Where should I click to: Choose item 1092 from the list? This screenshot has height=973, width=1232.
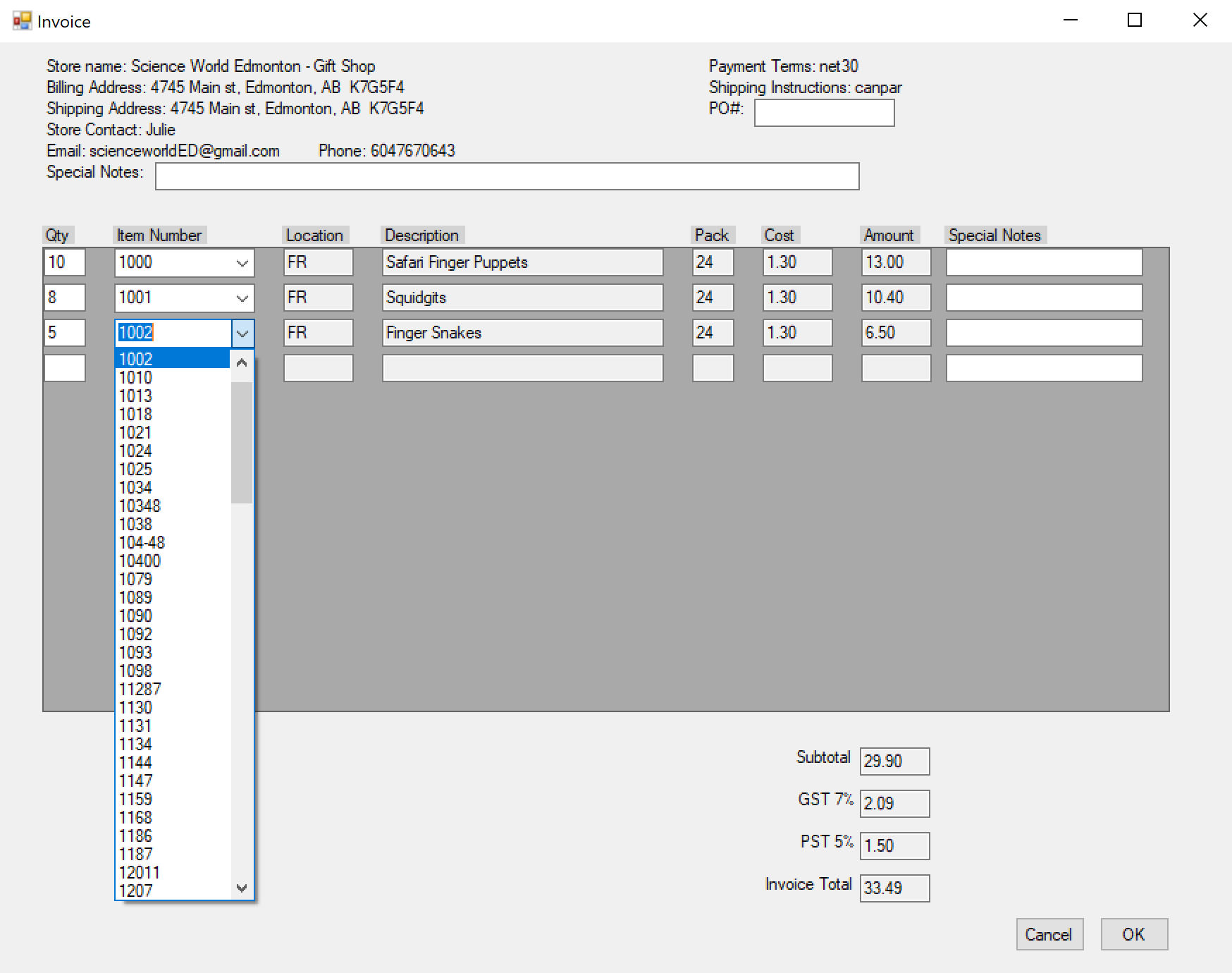[173, 634]
